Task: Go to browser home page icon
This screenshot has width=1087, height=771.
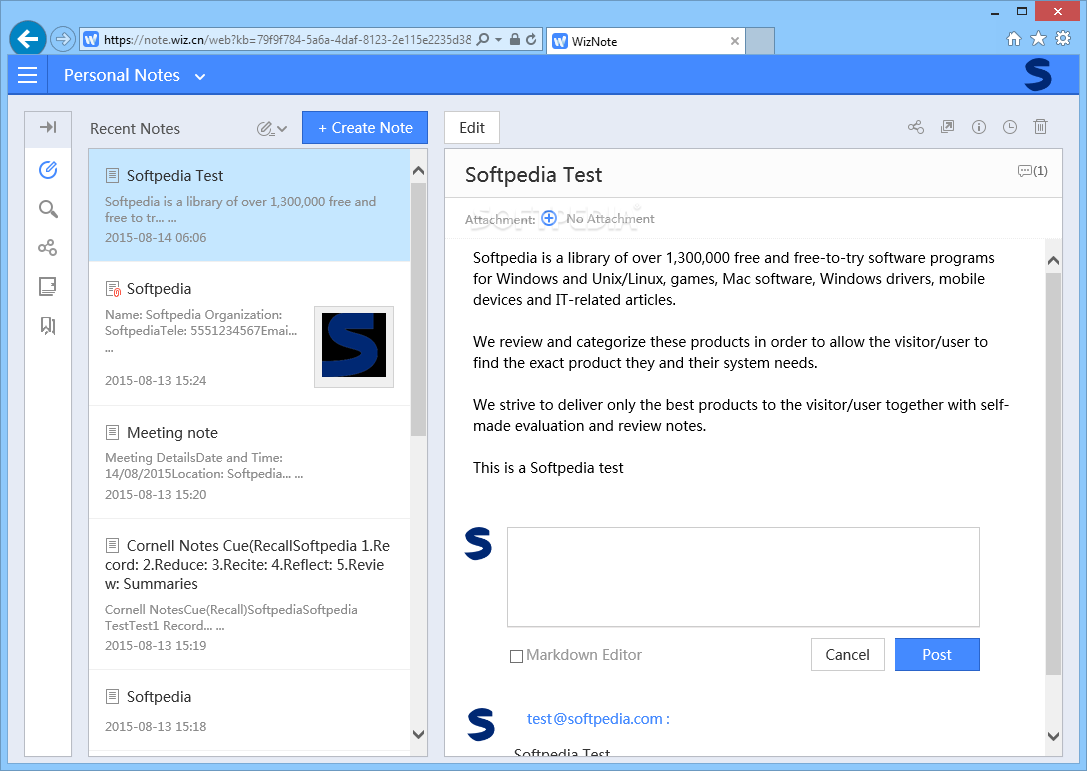Action: tap(1014, 39)
